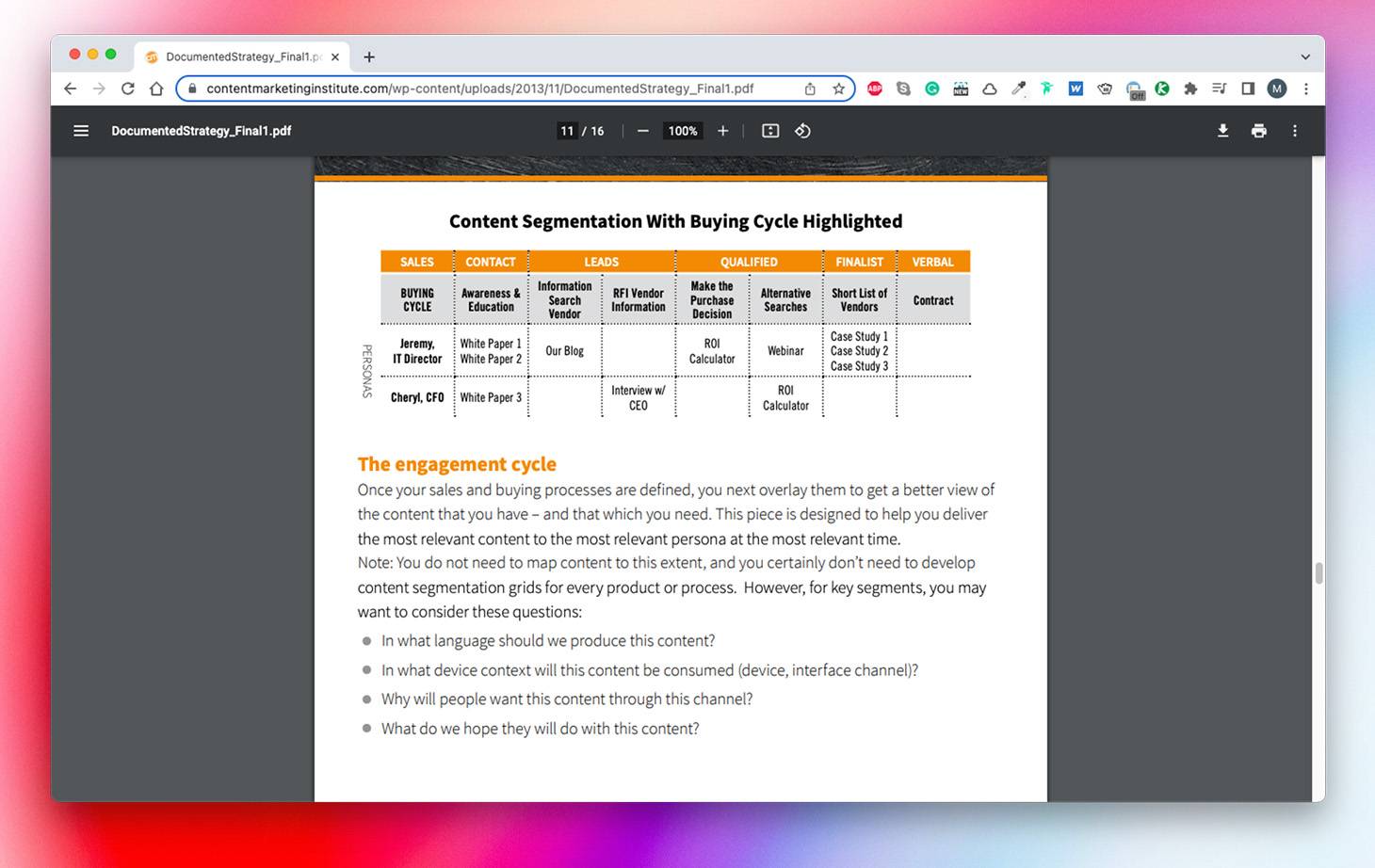Viewport: 1375px width, 868px height.
Task: Open a new browser tab
Action: tap(369, 56)
